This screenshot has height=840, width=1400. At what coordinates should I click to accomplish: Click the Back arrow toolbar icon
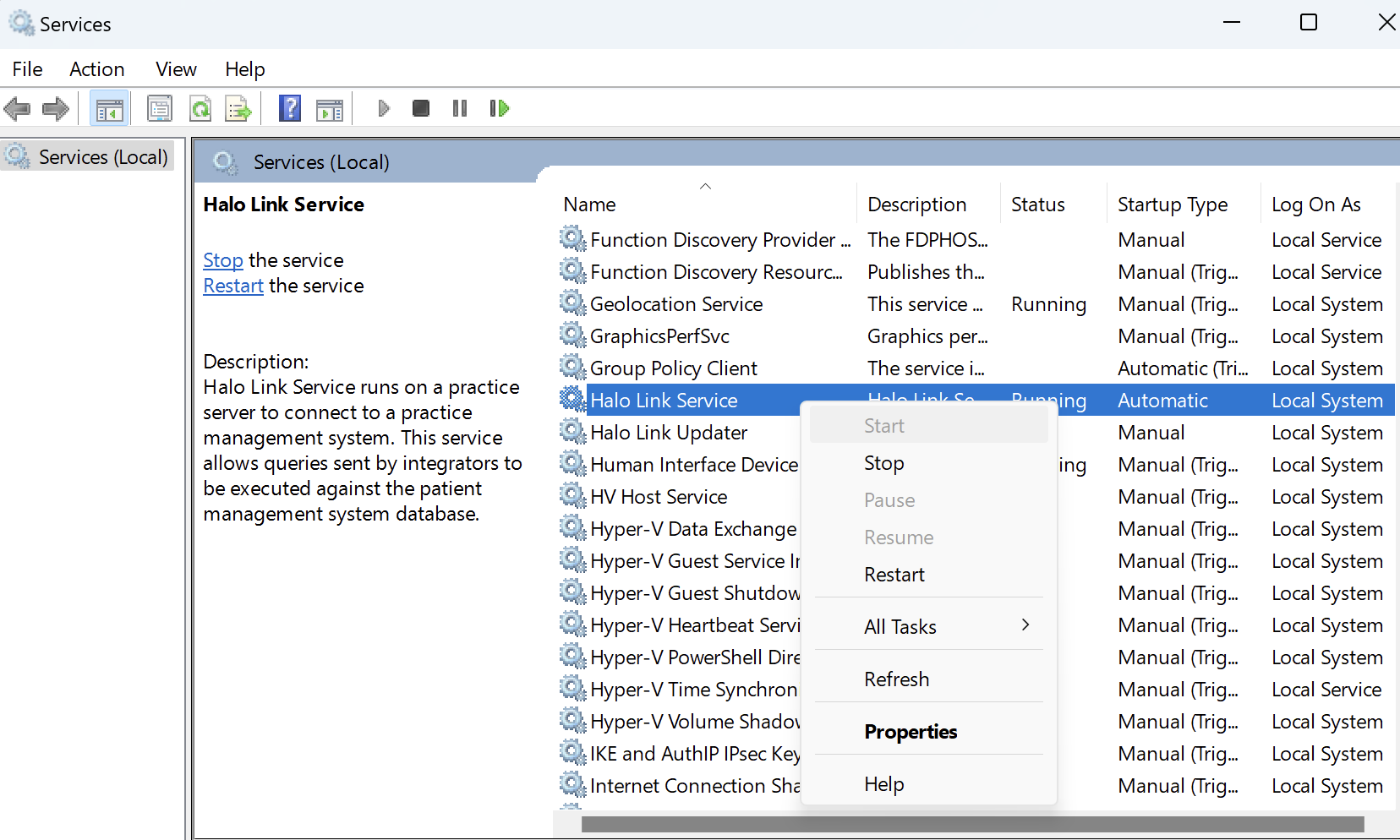(18, 108)
